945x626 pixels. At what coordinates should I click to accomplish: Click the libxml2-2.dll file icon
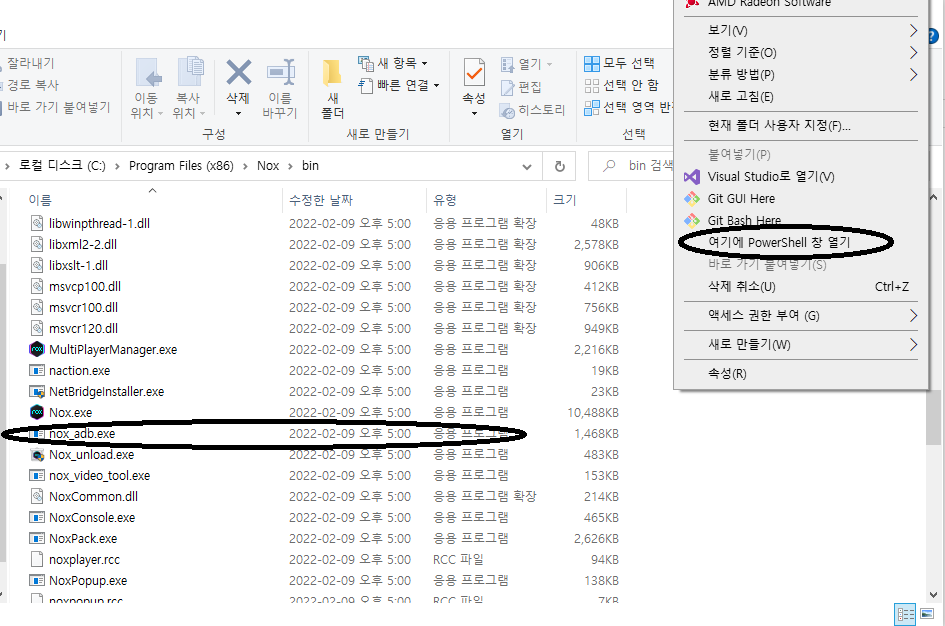click(37, 244)
